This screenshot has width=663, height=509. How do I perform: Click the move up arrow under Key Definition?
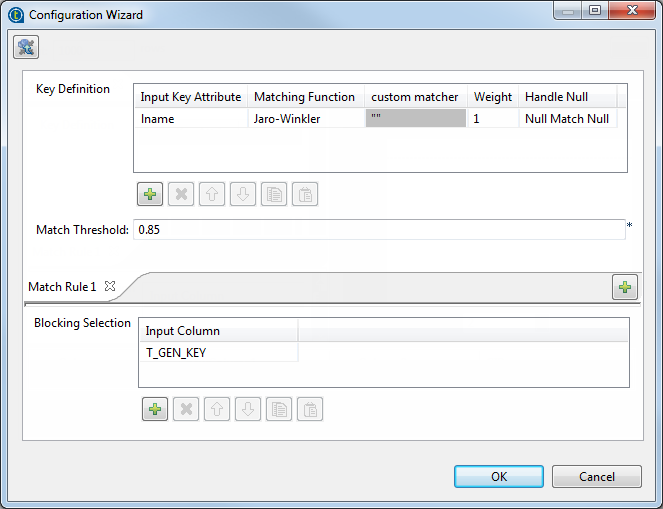pyautogui.click(x=212, y=194)
